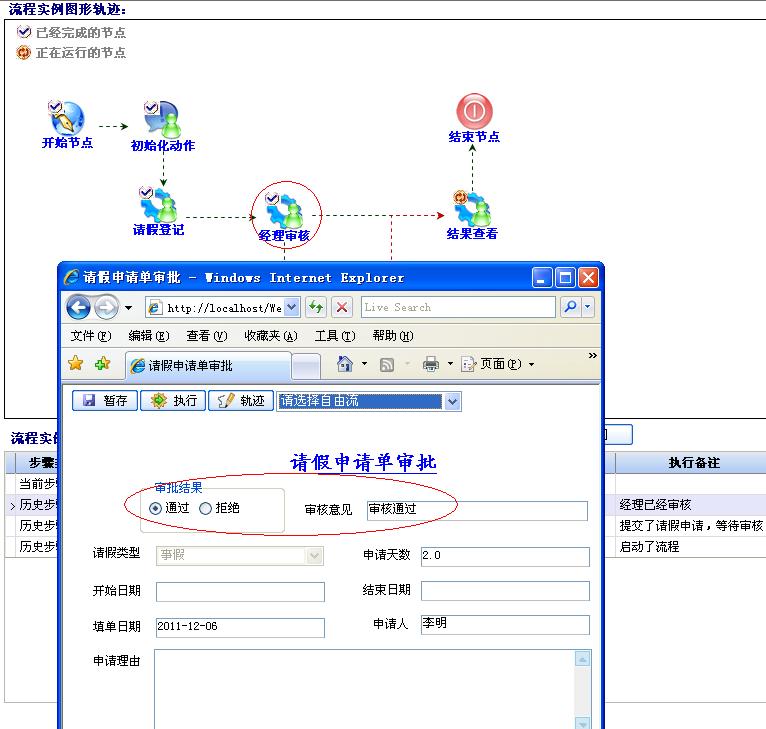Click the IE forward arrow button

[x=106, y=307]
